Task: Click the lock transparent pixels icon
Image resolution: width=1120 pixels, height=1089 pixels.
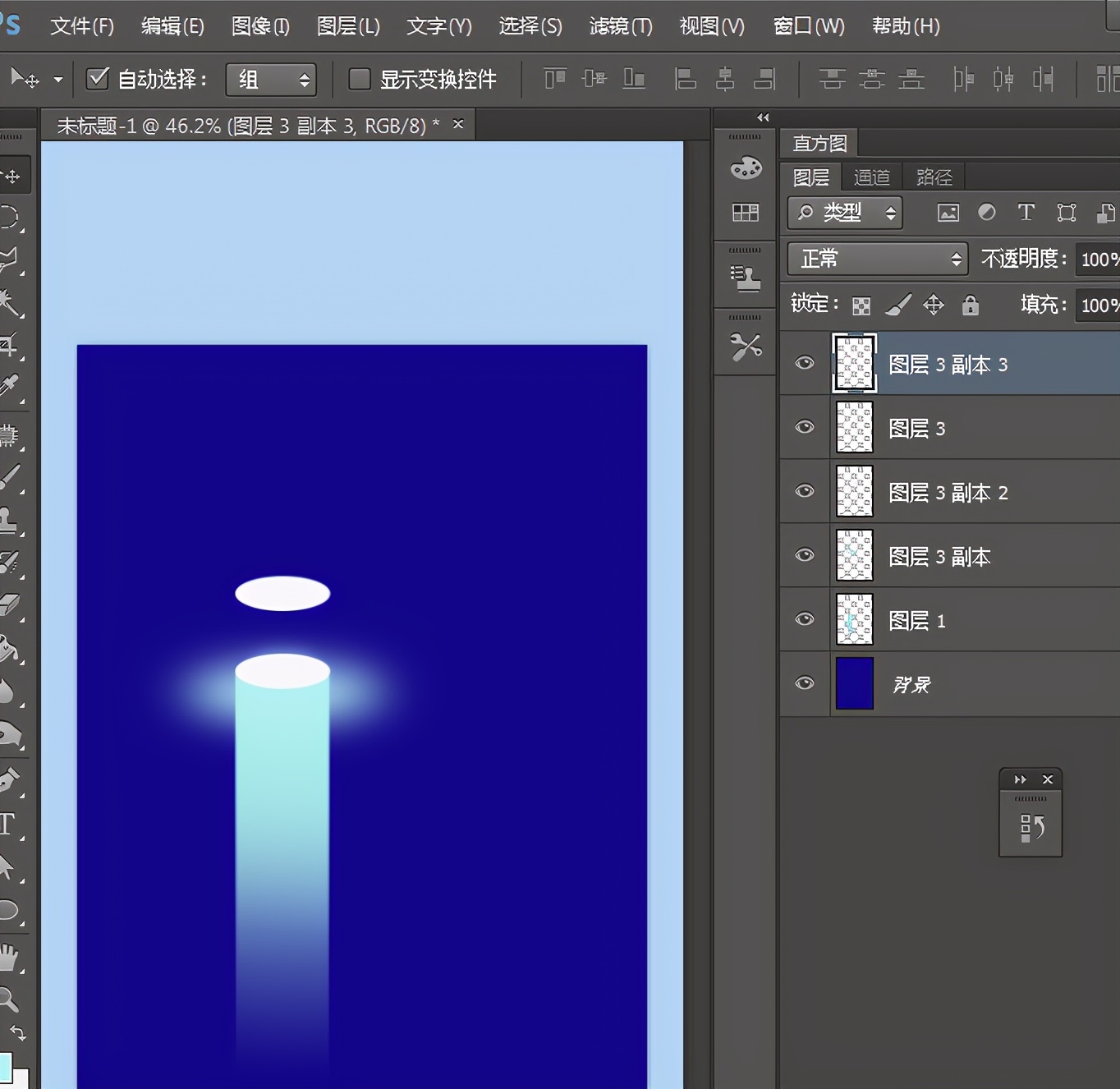Action: point(861,306)
